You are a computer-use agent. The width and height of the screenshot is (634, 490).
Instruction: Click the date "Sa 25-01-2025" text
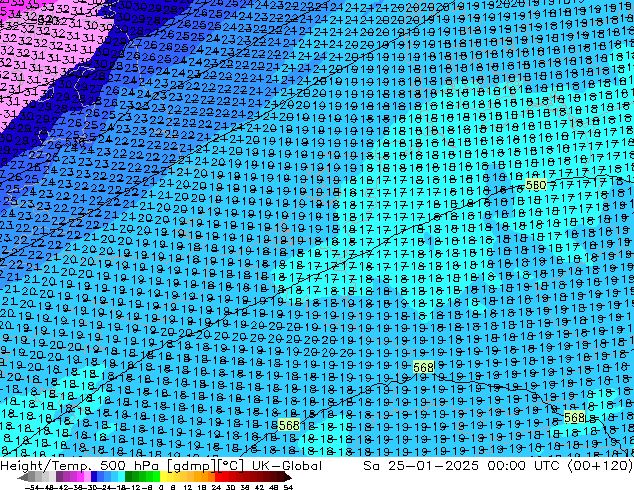(x=421, y=466)
